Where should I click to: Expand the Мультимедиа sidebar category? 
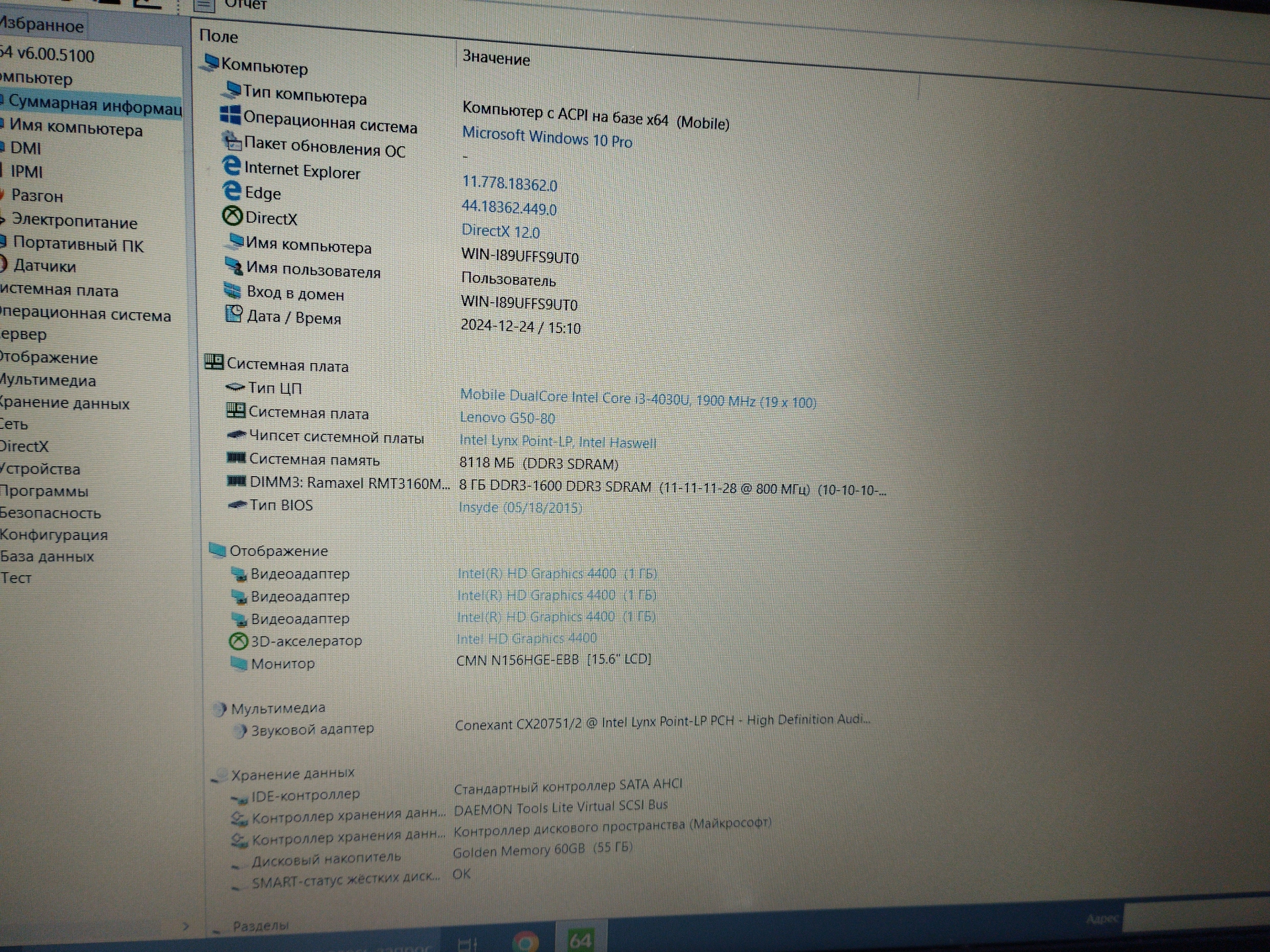[x=48, y=380]
